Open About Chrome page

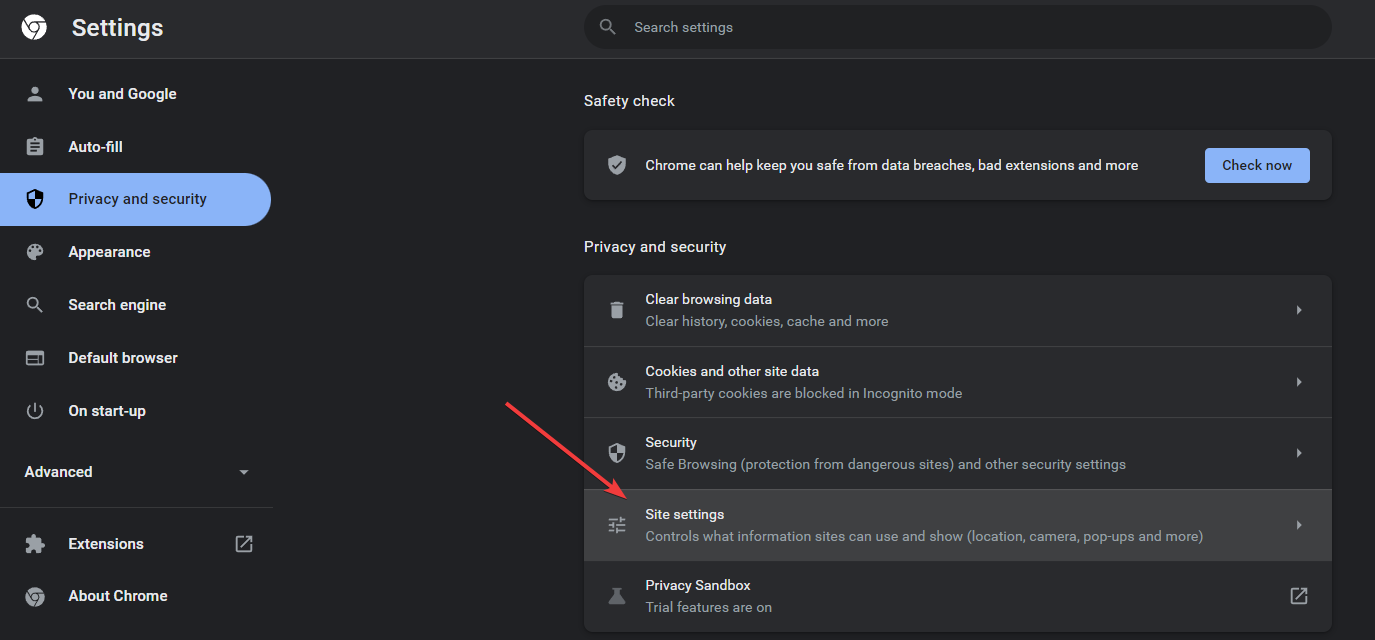(x=117, y=596)
